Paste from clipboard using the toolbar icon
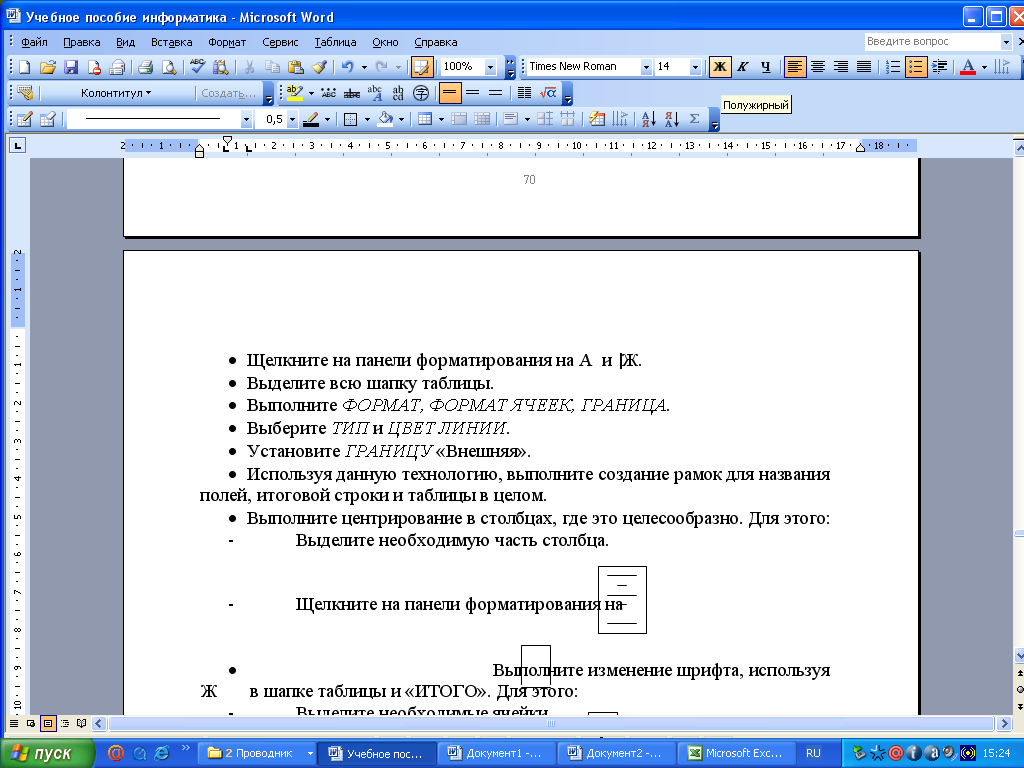The image size is (1024, 768). pyautogui.click(x=295, y=67)
